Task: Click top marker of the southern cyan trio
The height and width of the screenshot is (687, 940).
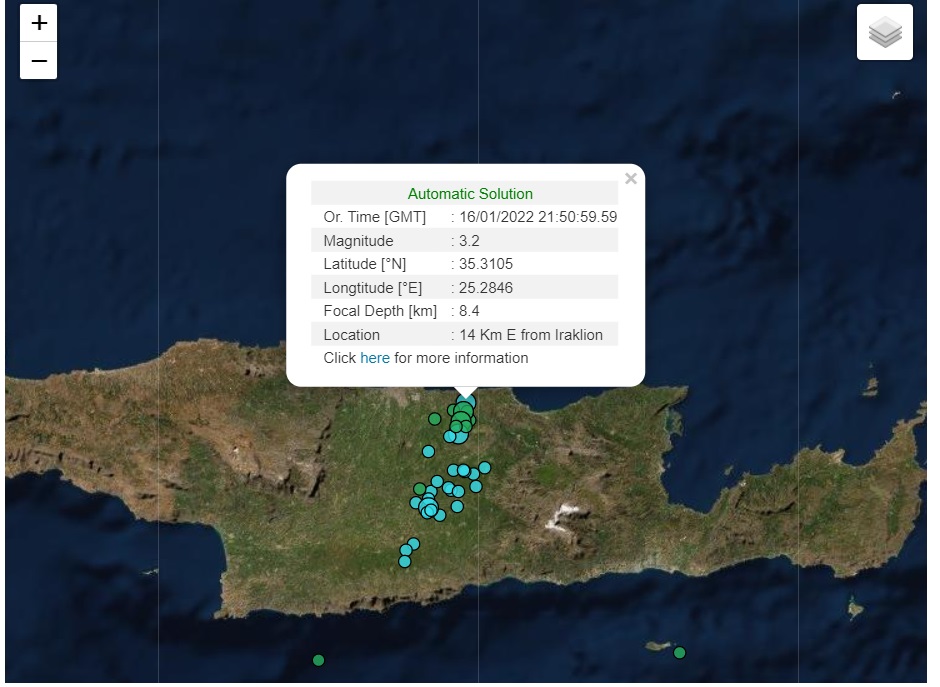Action: click(x=413, y=543)
